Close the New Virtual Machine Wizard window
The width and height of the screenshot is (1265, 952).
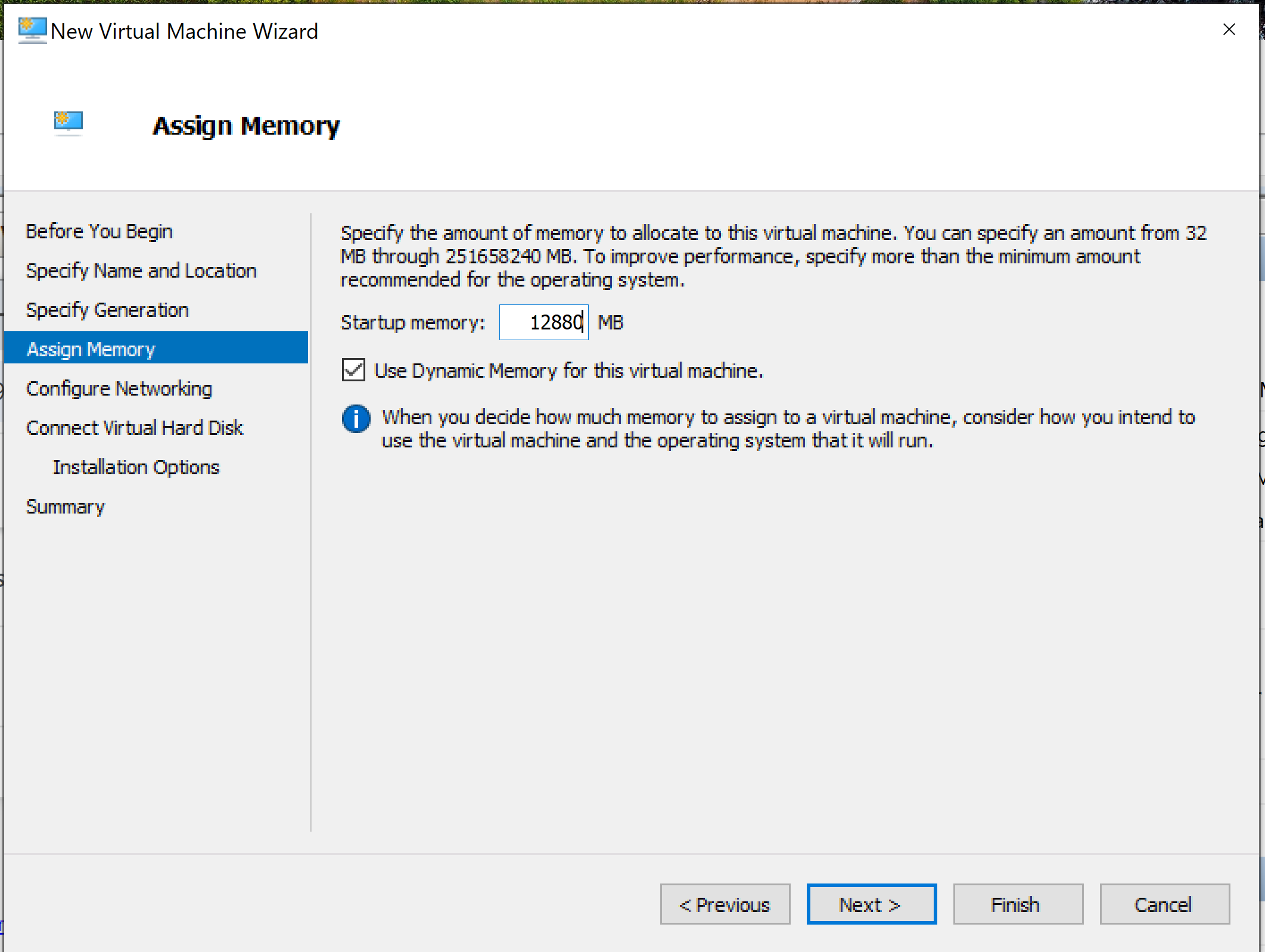(x=1229, y=30)
